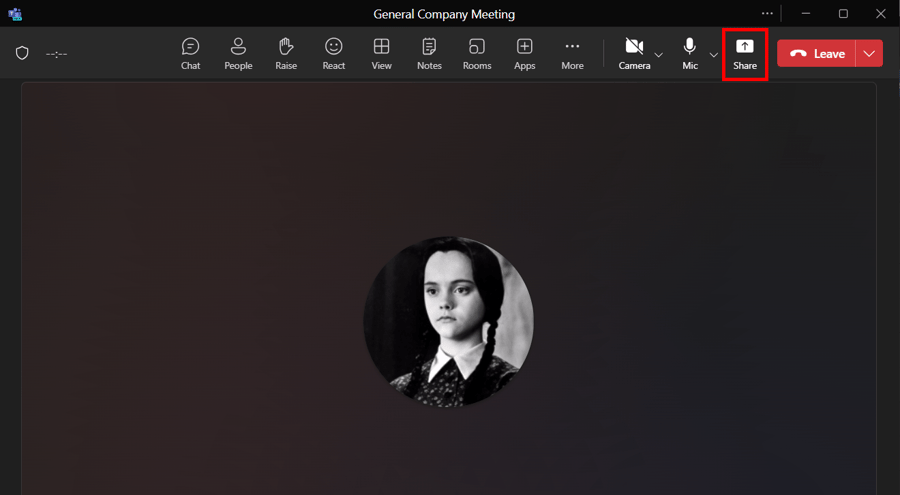Click the meeting timer display
Image resolution: width=900 pixels, height=495 pixels.
pos(56,54)
